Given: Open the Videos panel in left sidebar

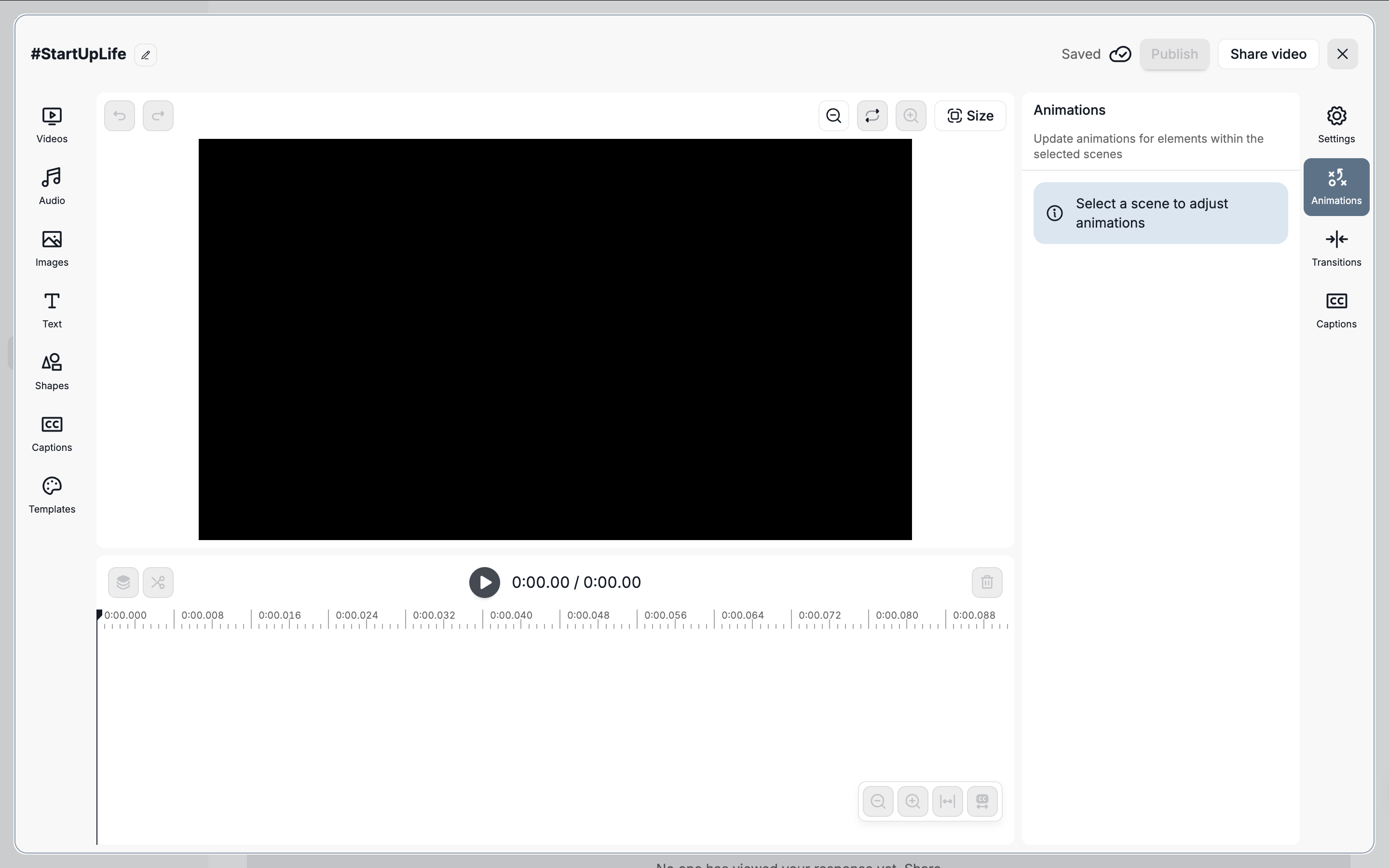Looking at the screenshot, I should click(52, 125).
